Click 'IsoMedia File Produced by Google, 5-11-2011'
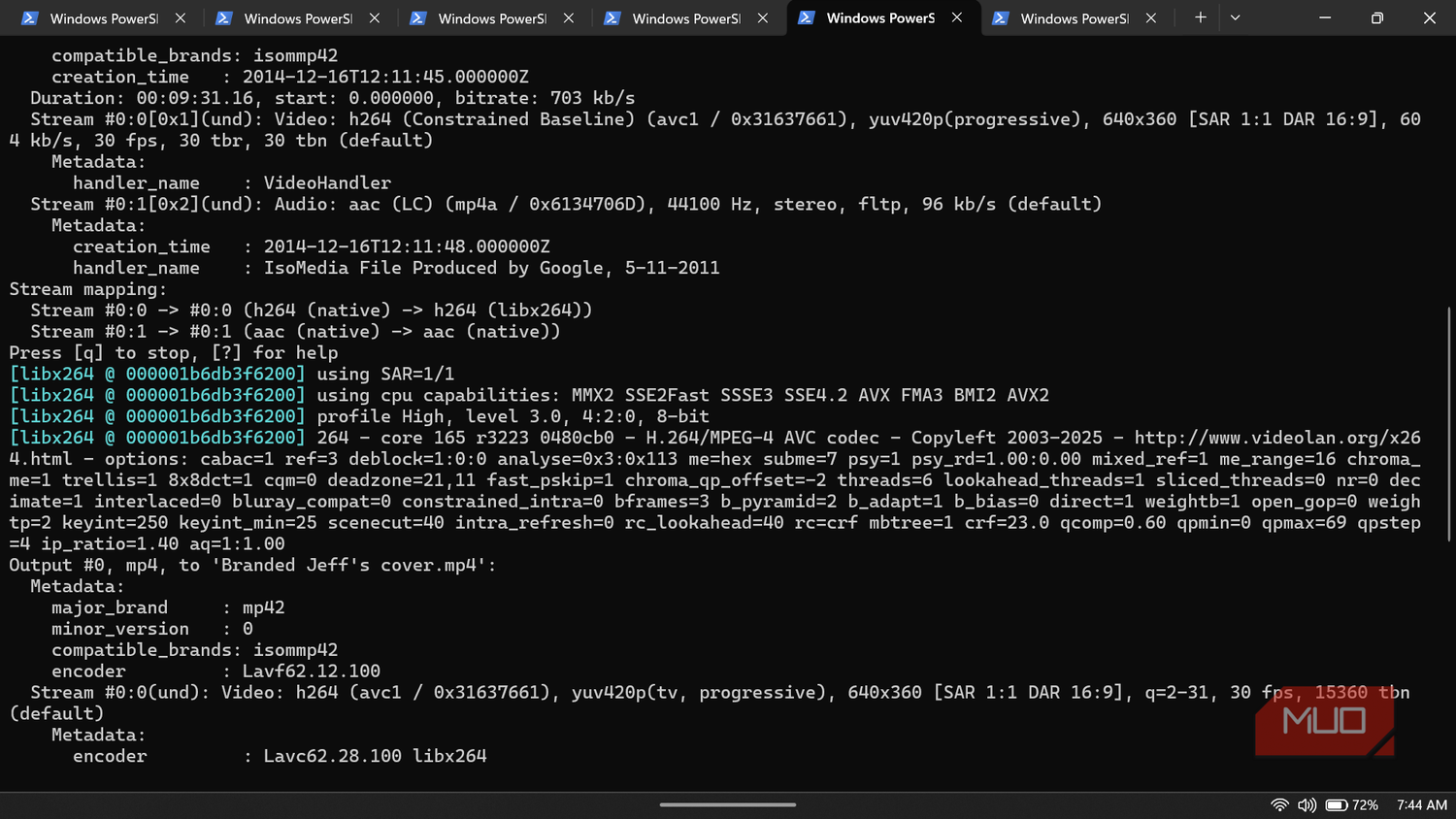 492,268
